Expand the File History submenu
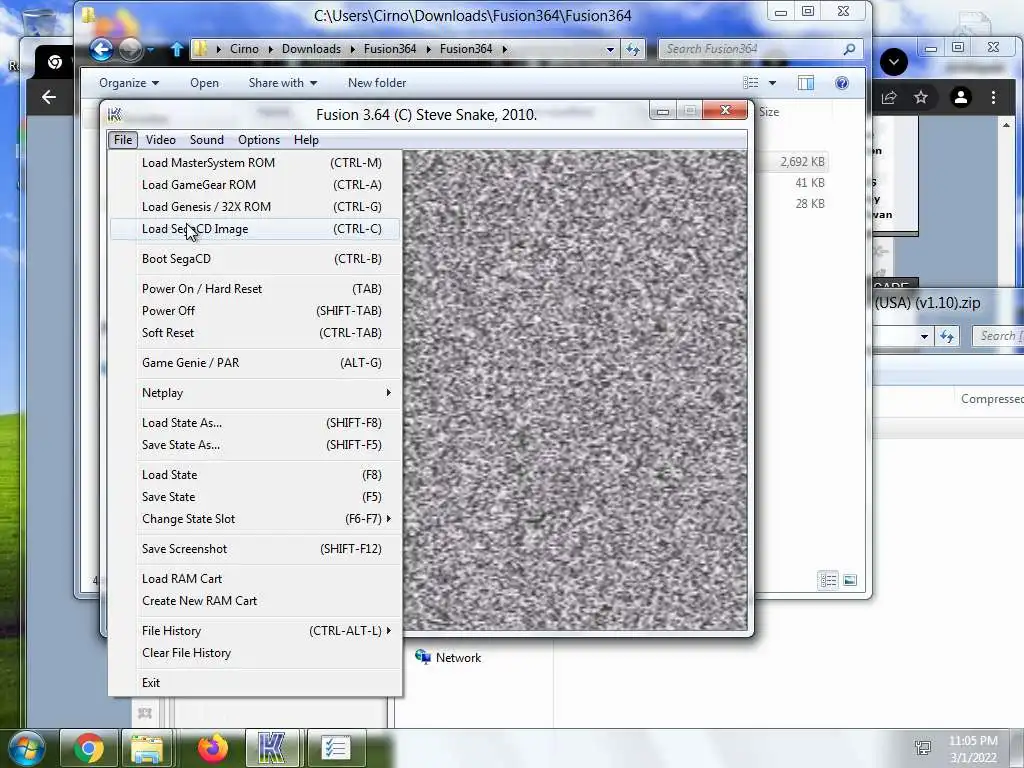The image size is (1024, 768). point(255,631)
